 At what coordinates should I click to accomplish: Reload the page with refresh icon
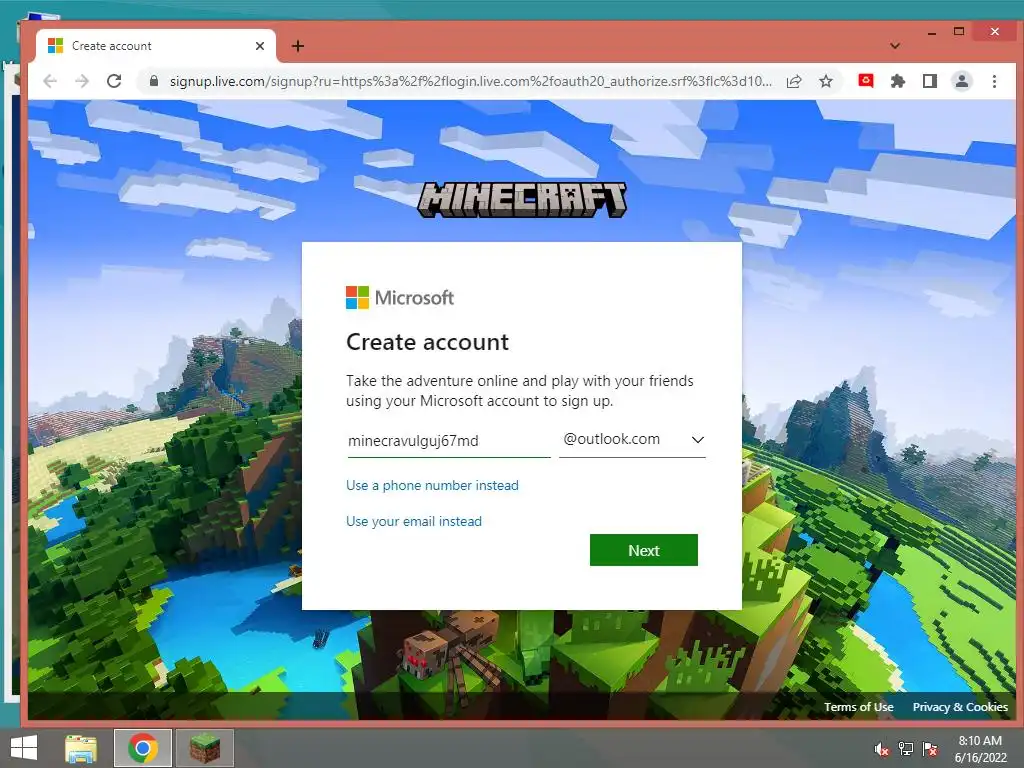pos(114,81)
